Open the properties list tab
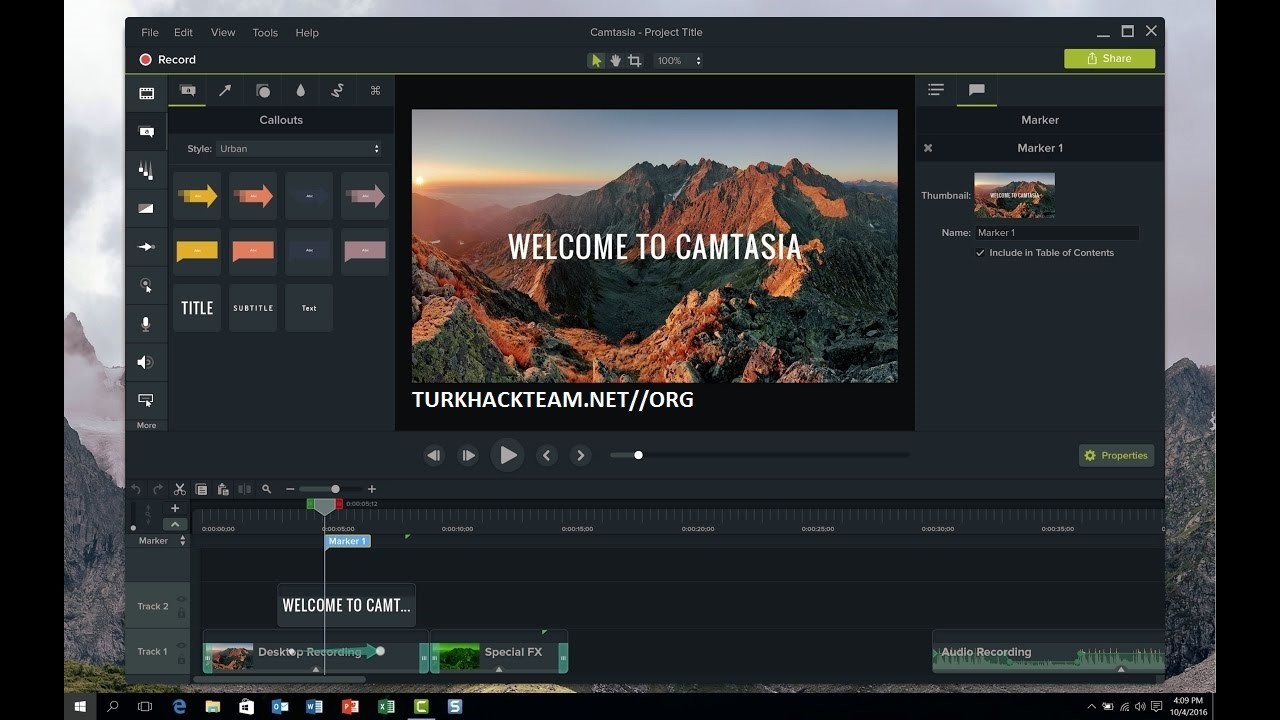Viewport: 1280px width, 720px height. (936, 90)
